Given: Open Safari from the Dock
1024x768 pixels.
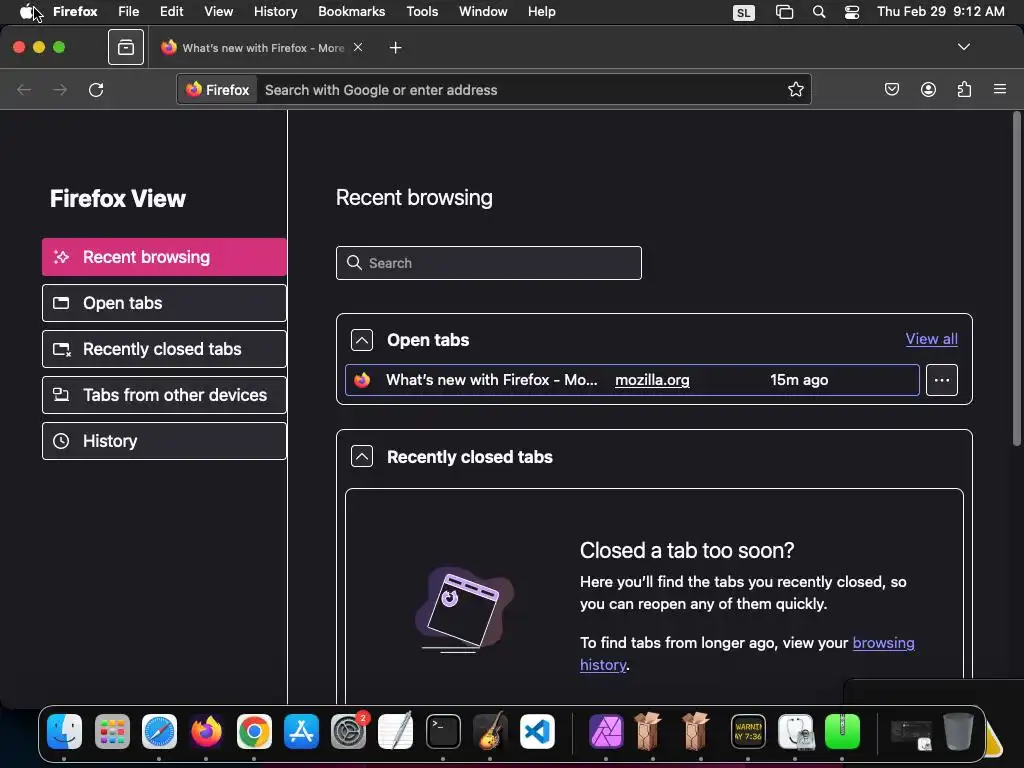Looking at the screenshot, I should tap(159, 731).
